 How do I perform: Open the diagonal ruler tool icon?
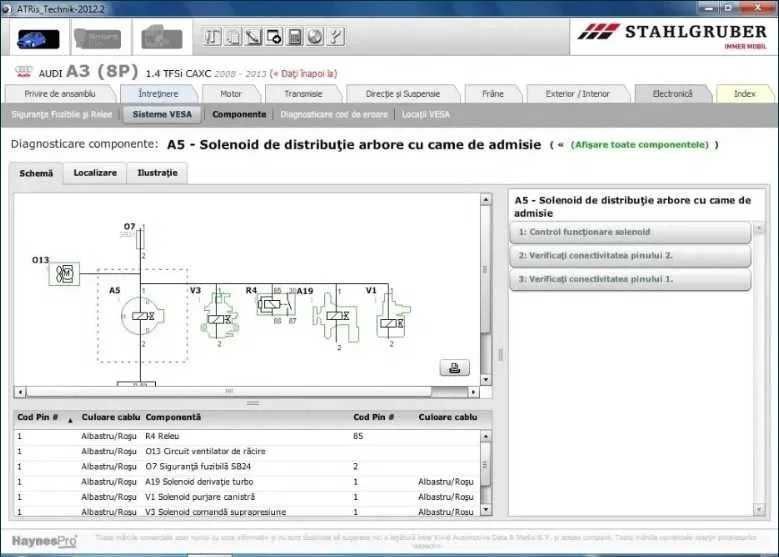tap(253, 37)
